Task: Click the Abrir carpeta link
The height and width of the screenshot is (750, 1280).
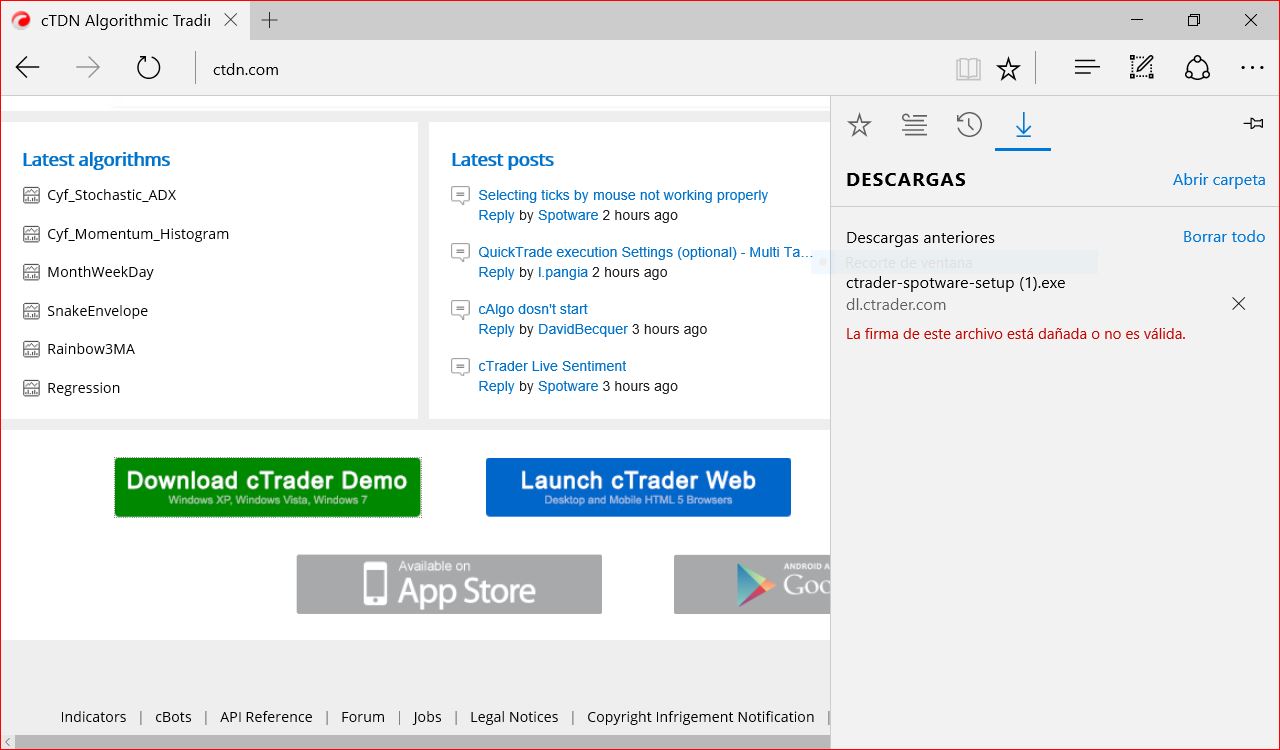Action: click(1219, 180)
